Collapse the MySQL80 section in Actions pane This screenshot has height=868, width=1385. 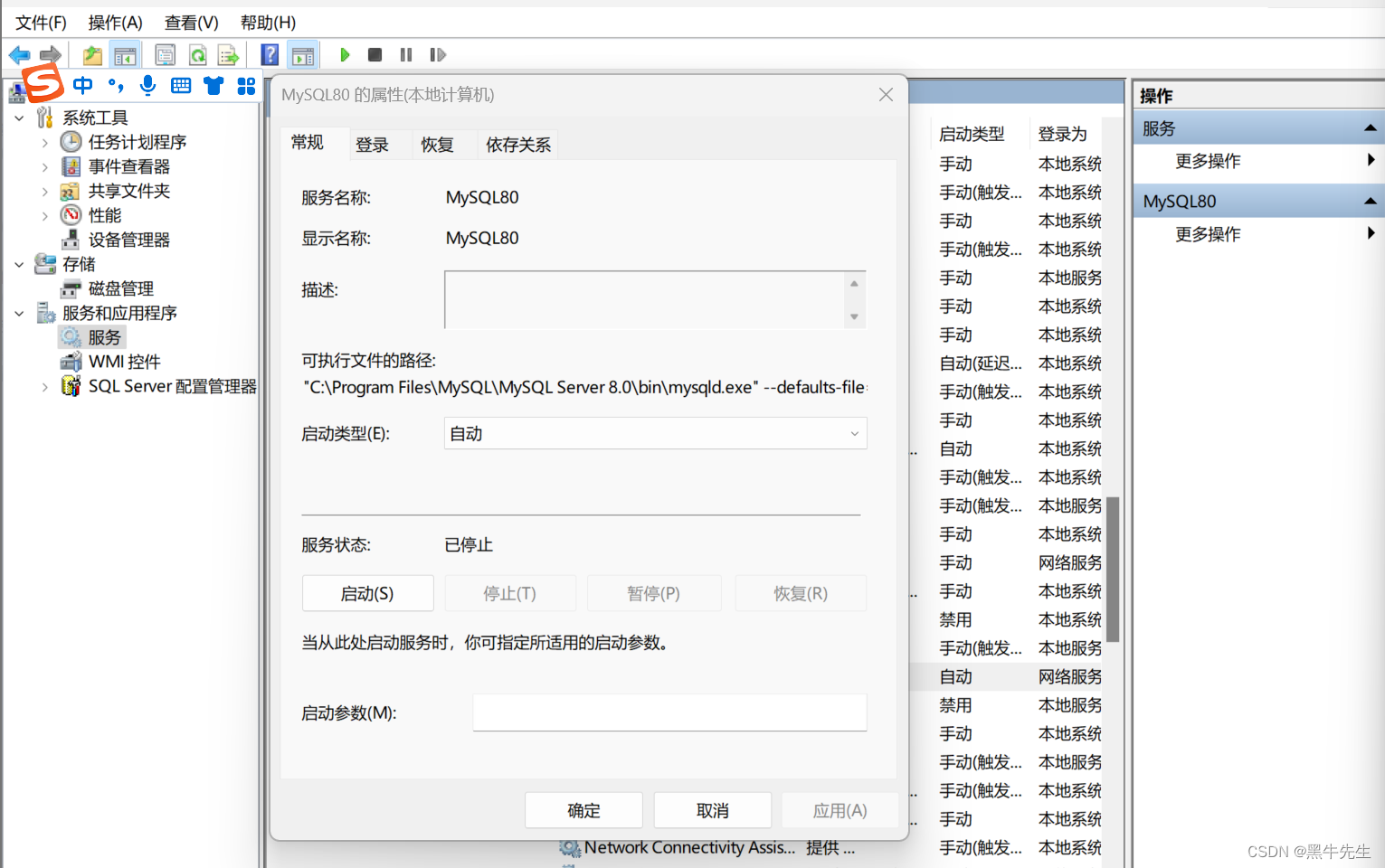tap(1371, 201)
